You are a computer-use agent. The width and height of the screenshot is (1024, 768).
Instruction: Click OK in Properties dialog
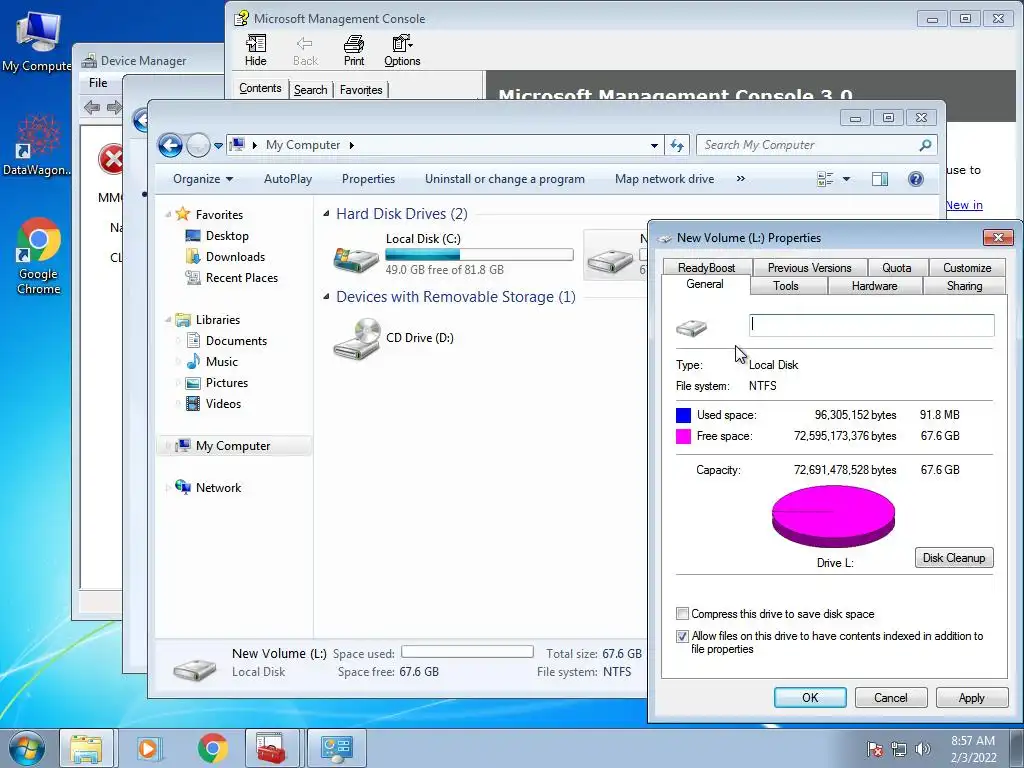point(810,697)
